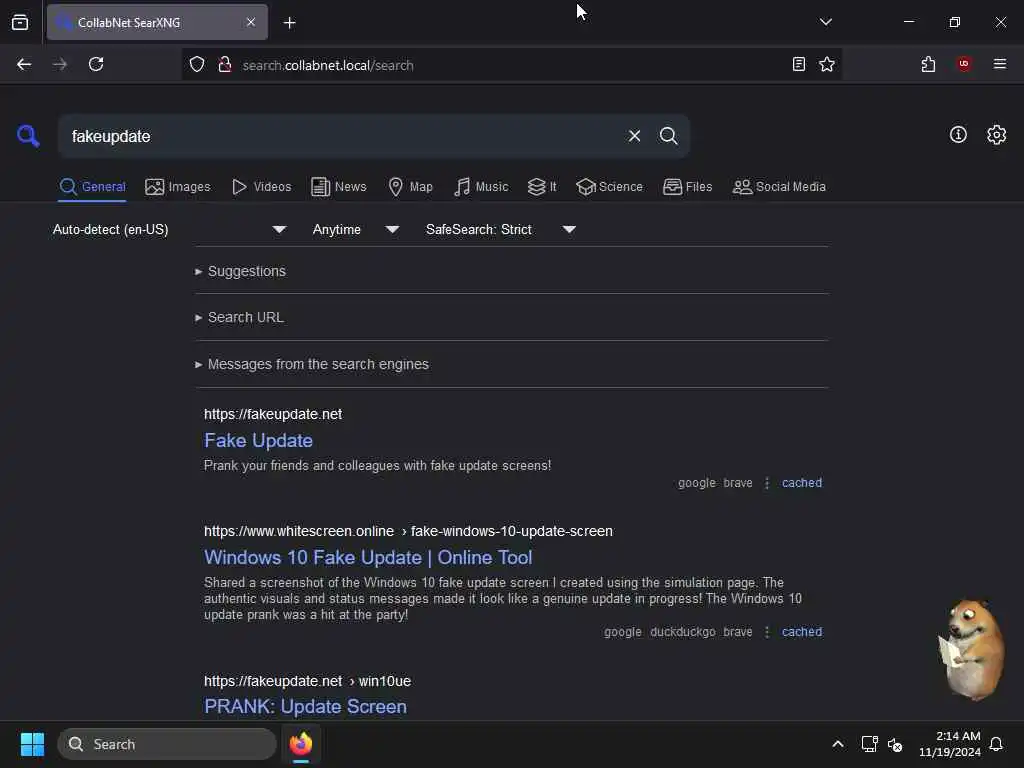This screenshot has height=768, width=1024.
Task: Open the list all tabs chevron
Action: (825, 22)
